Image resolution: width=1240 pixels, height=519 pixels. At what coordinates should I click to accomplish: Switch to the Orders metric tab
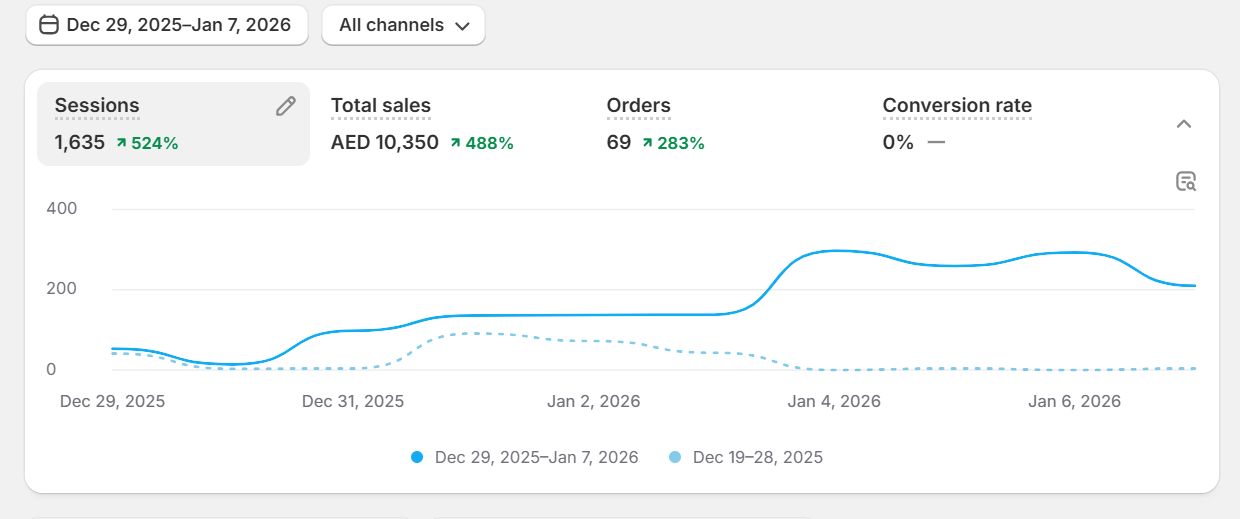(638, 105)
